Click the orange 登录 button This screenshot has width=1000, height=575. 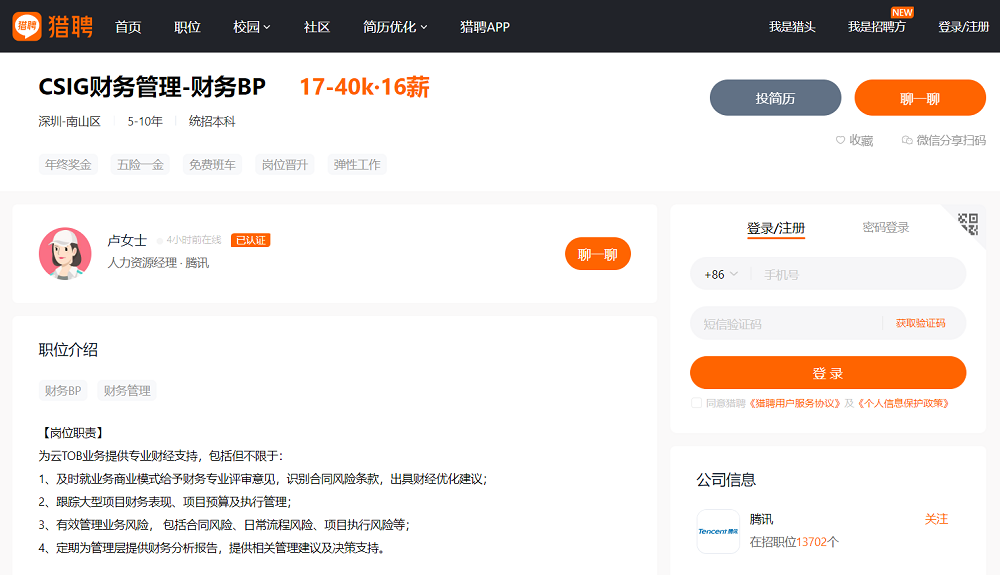(x=828, y=373)
